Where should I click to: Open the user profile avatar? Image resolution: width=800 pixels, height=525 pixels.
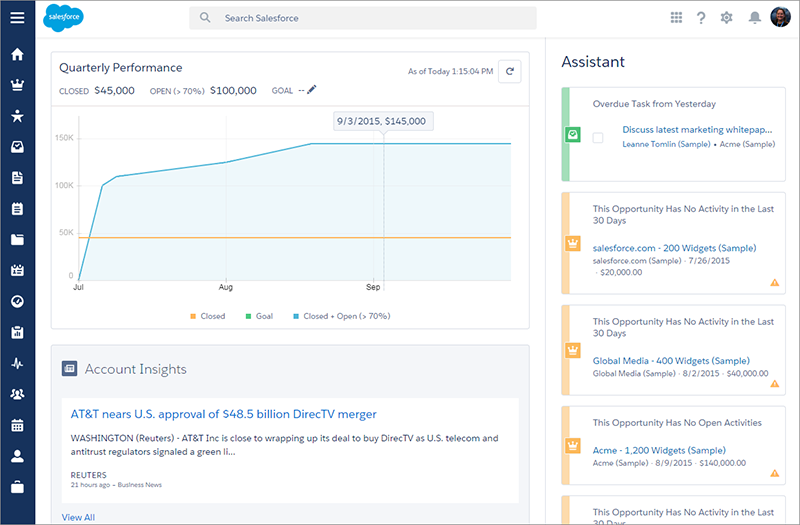780,17
